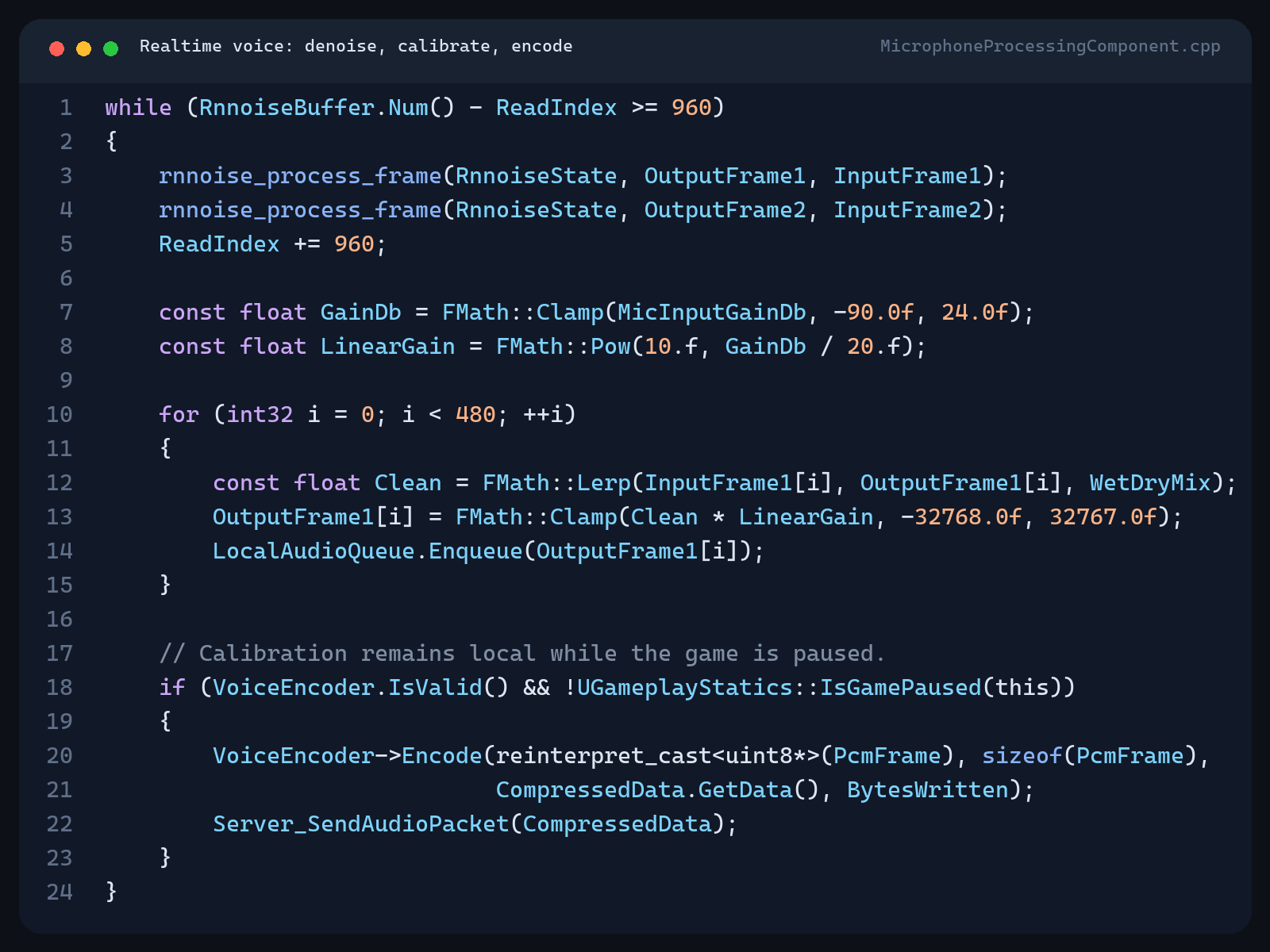
Task: Click line number 16 in gutter
Action: [x=60, y=619]
